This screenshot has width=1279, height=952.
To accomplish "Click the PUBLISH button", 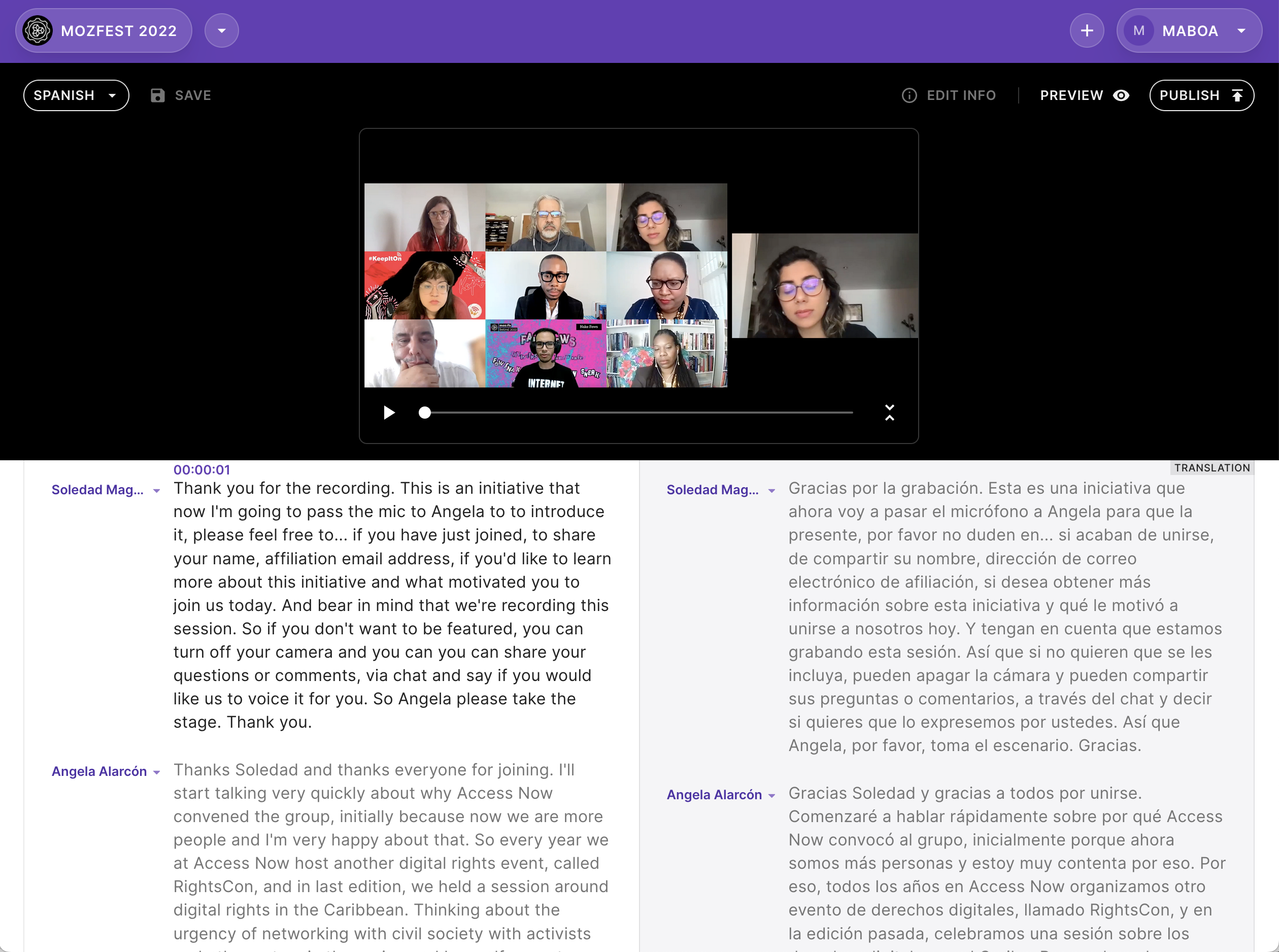I will [x=1201, y=95].
